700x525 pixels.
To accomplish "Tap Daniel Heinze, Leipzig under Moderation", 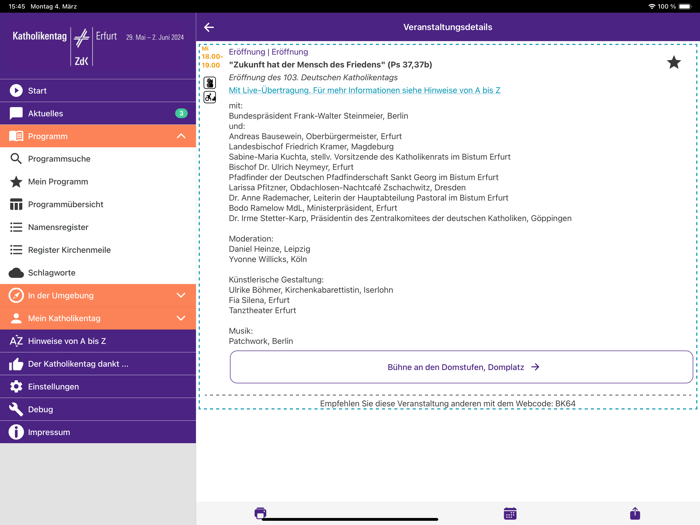I will (x=269, y=249).
